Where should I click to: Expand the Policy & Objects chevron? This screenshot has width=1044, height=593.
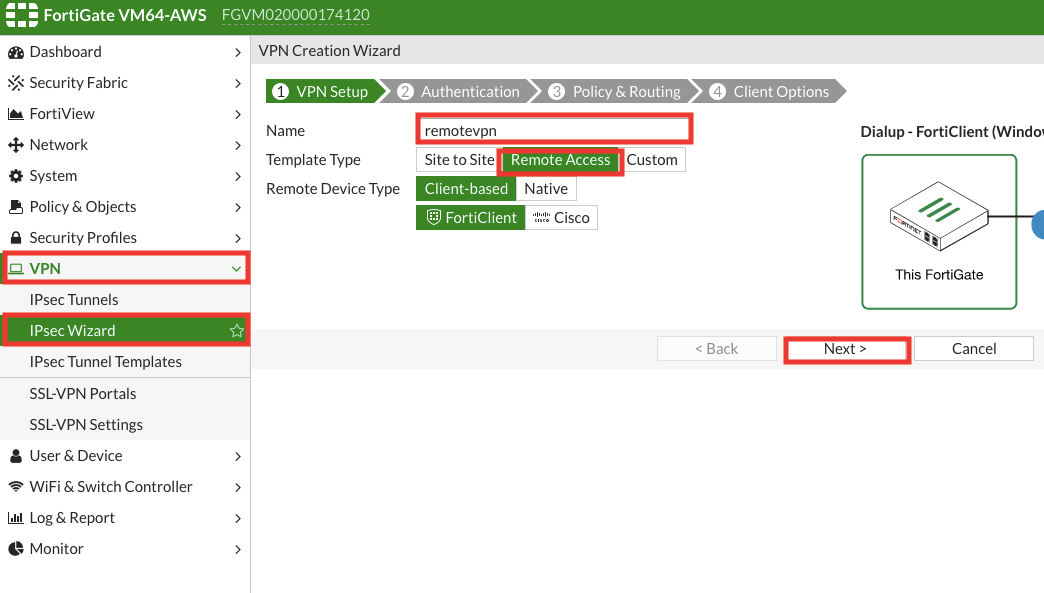pos(238,208)
